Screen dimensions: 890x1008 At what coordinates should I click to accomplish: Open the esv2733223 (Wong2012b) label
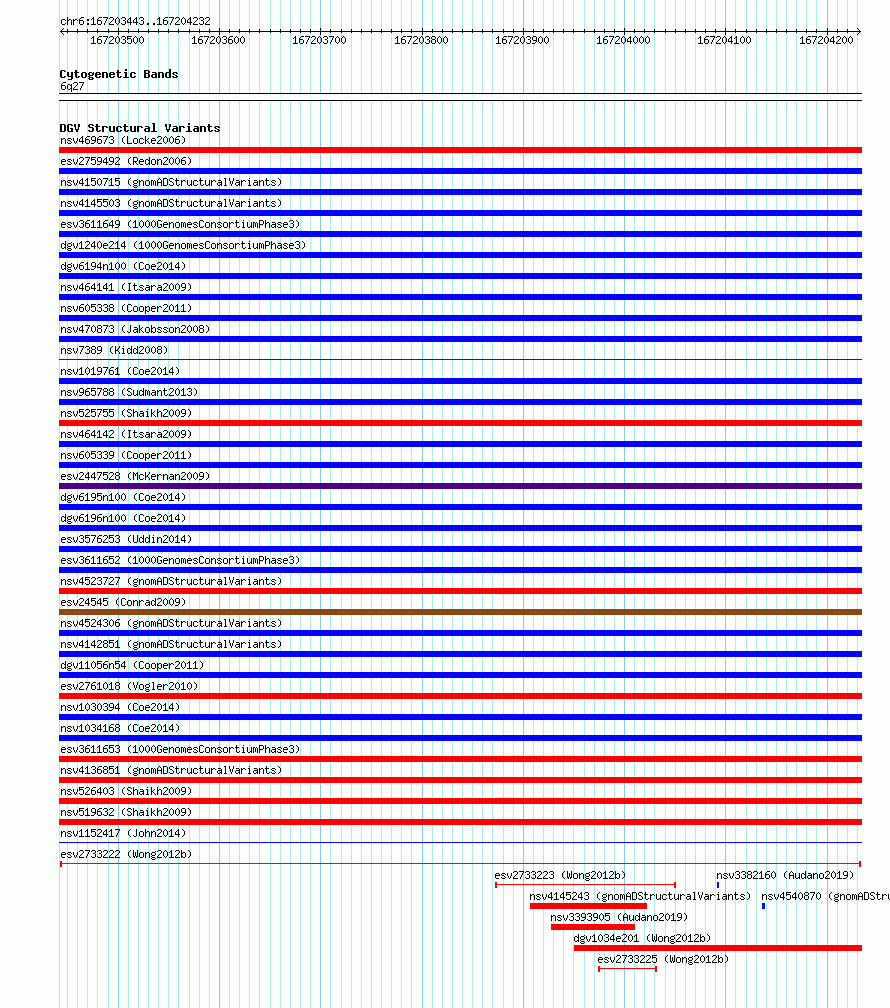coord(560,876)
